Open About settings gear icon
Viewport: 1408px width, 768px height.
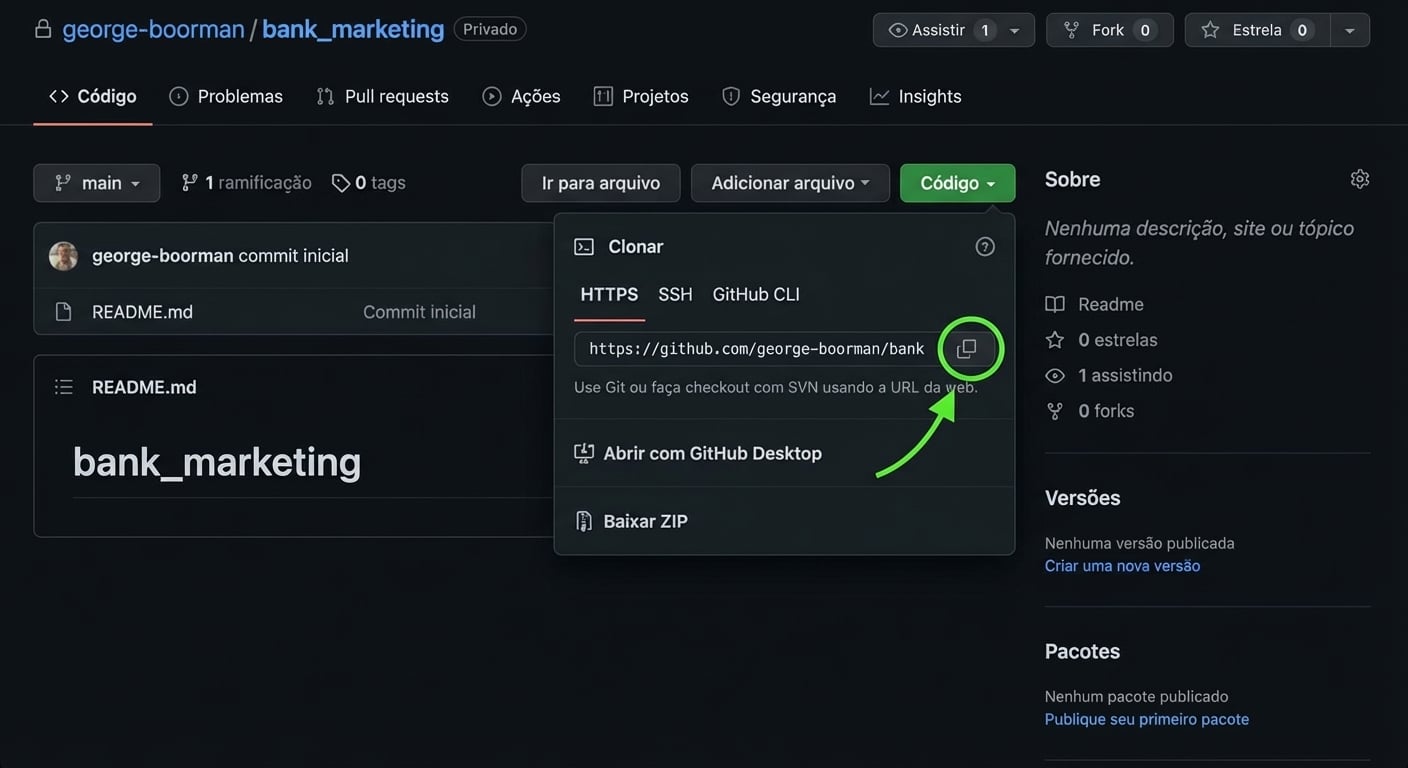tap(1359, 179)
